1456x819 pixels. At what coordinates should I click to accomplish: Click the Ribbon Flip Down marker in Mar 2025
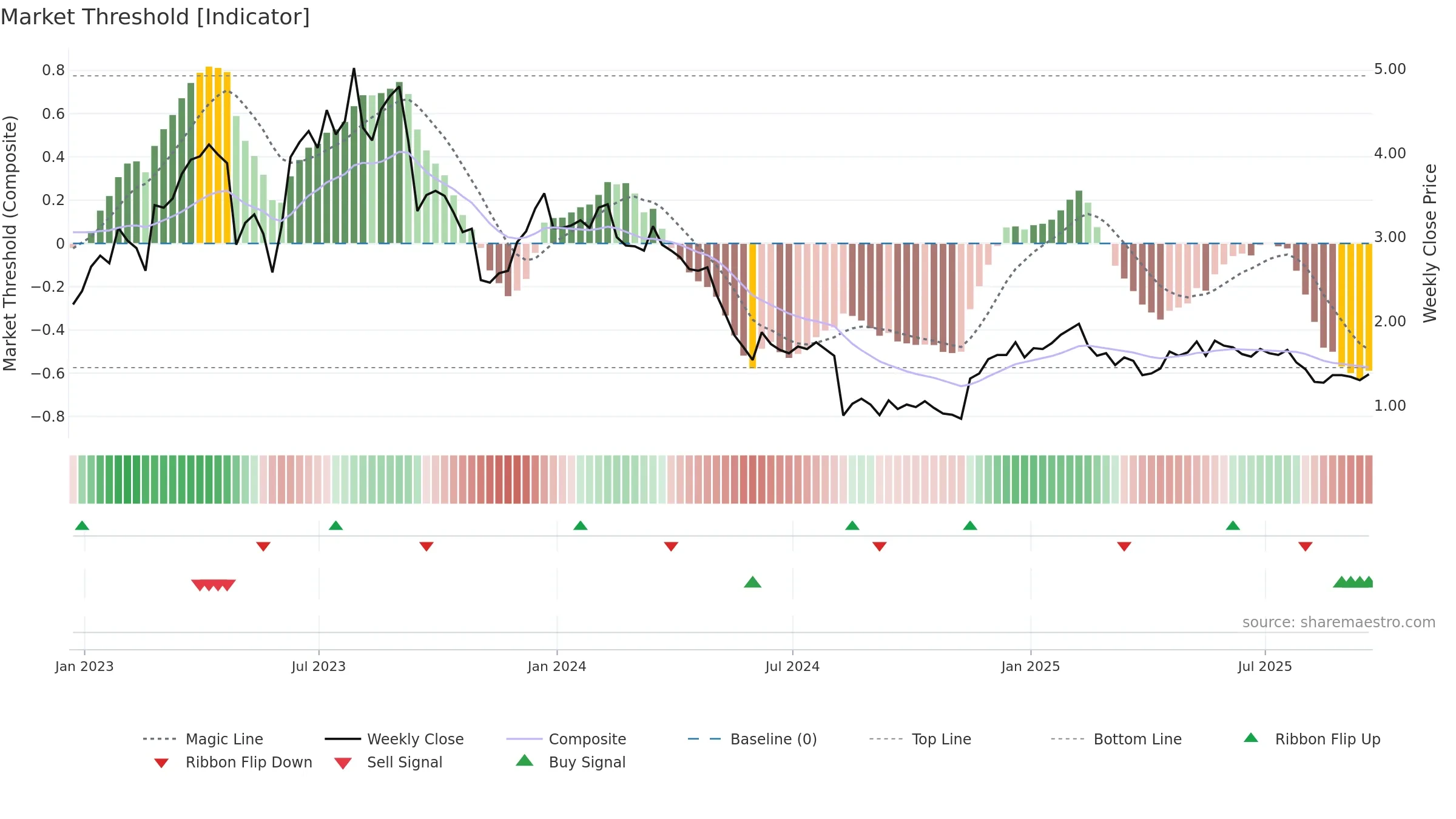[x=1124, y=547]
